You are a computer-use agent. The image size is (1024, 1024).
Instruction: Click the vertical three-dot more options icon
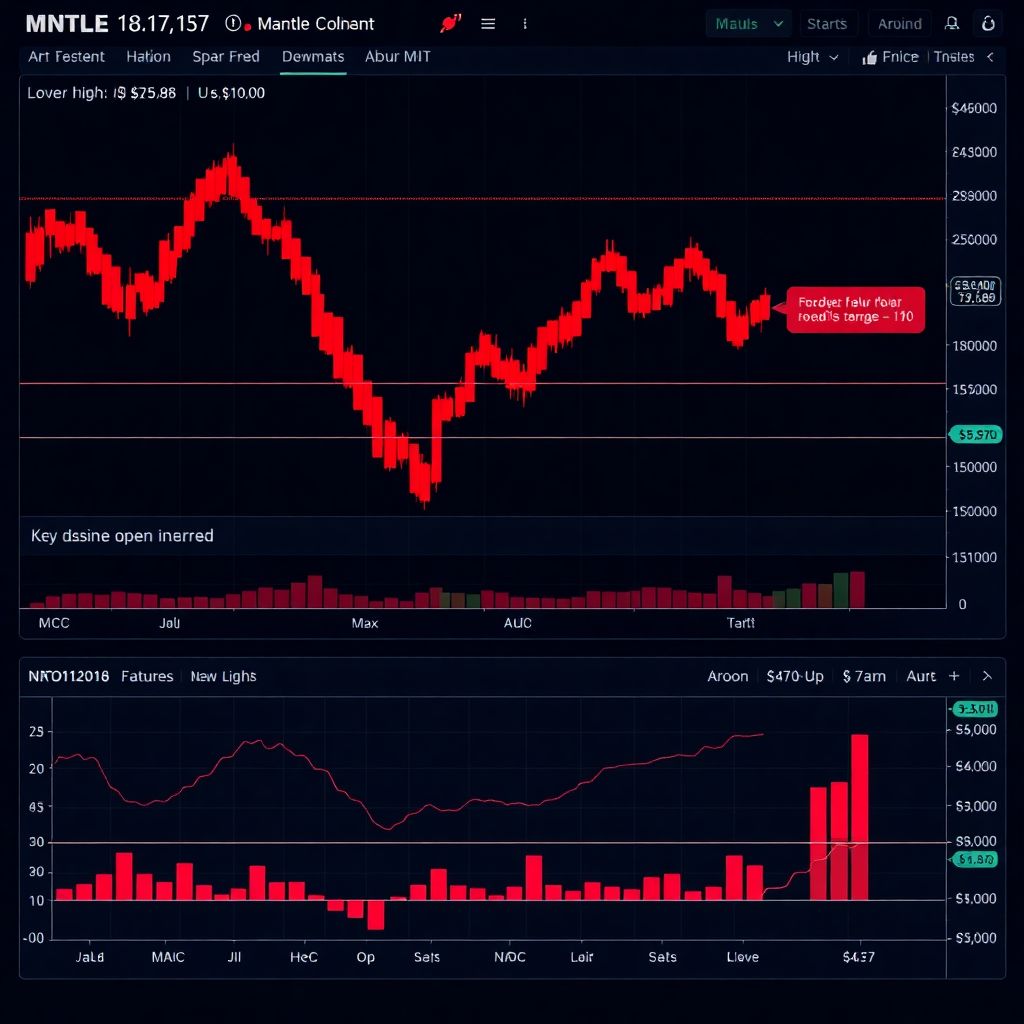tap(525, 24)
